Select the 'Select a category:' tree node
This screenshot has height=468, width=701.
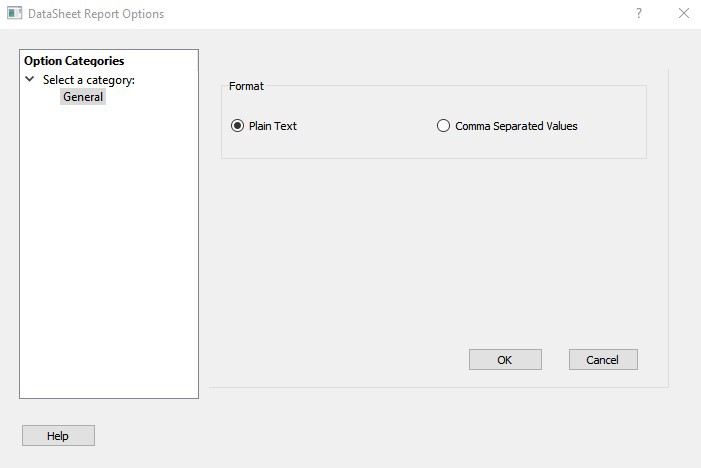[88, 80]
